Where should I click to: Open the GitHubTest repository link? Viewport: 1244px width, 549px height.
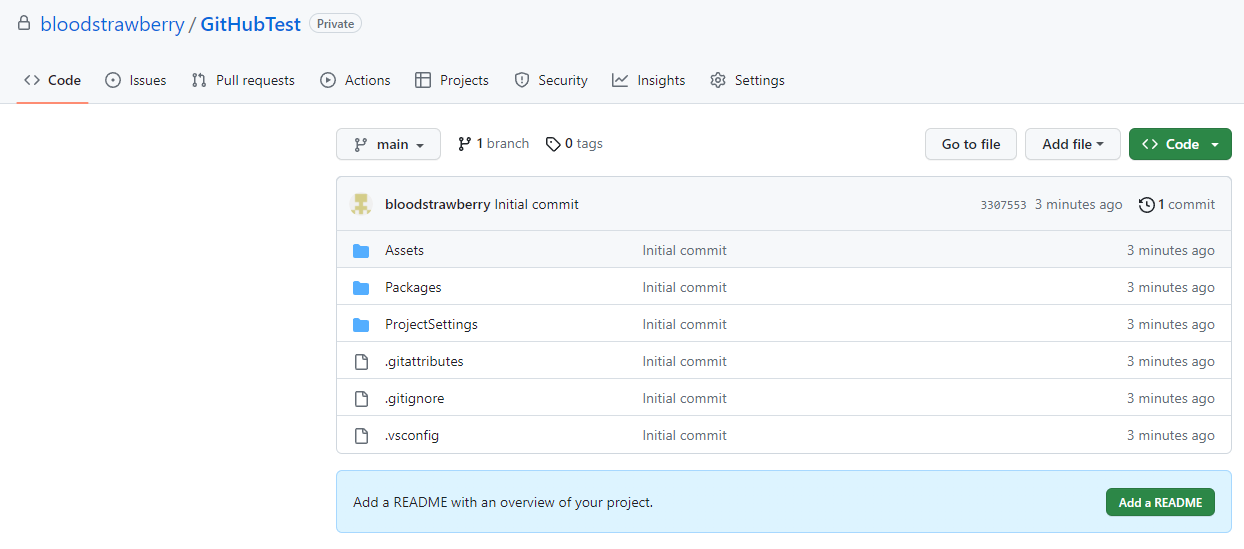click(x=250, y=25)
